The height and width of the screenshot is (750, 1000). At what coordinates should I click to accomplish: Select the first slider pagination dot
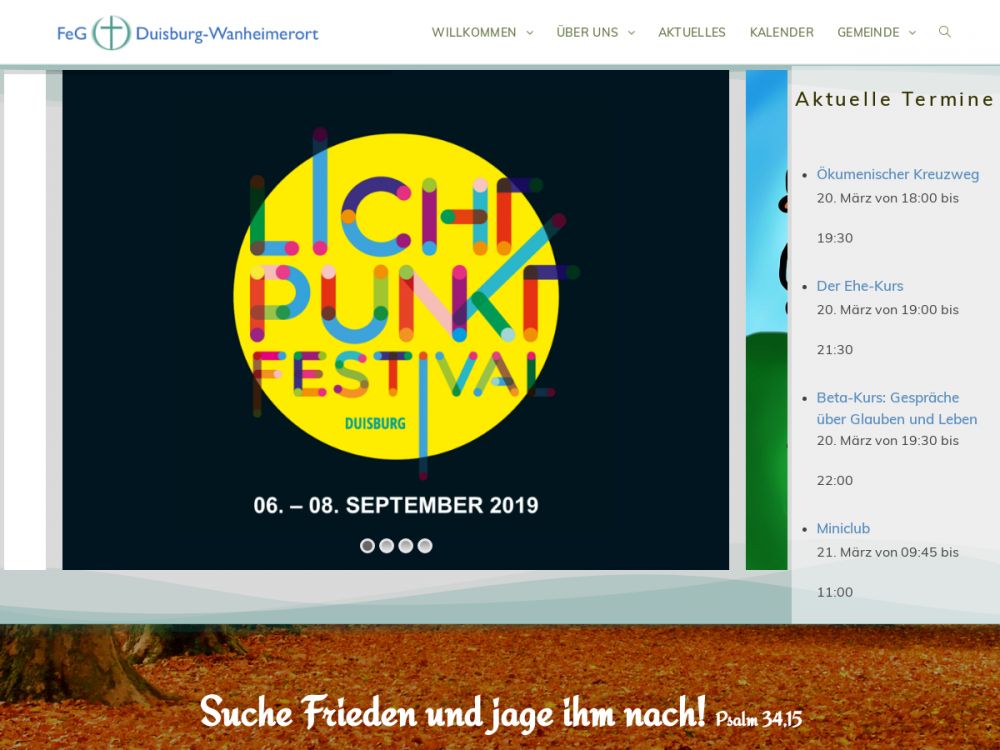[x=367, y=546]
